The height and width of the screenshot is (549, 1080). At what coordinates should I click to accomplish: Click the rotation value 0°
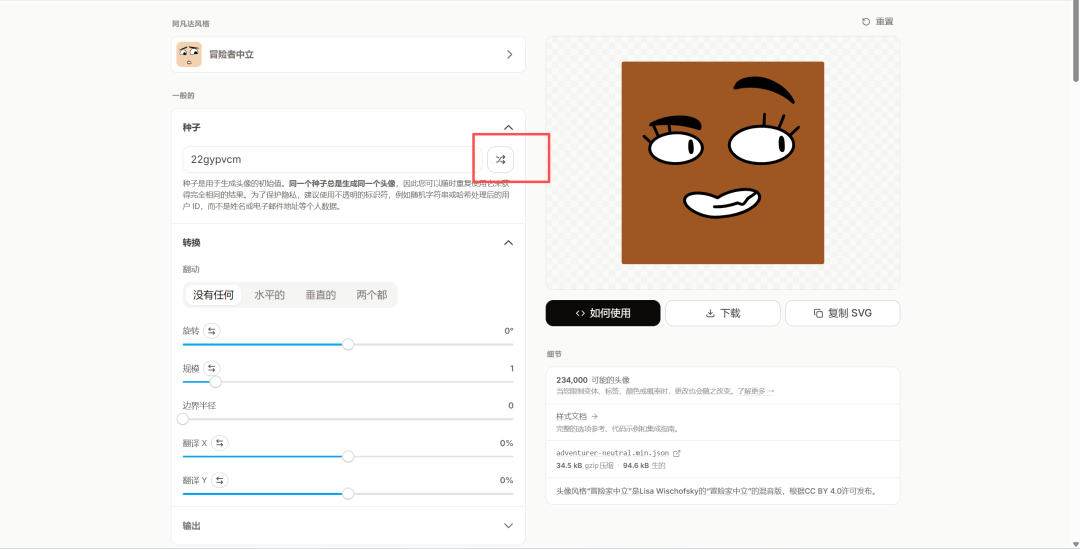click(x=509, y=331)
